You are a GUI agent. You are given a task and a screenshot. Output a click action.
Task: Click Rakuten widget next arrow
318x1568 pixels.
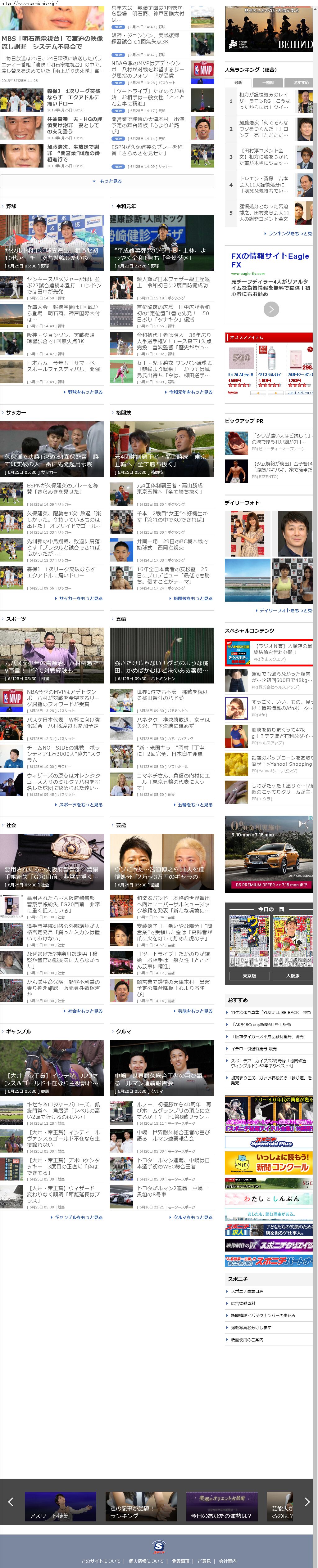coord(275,393)
